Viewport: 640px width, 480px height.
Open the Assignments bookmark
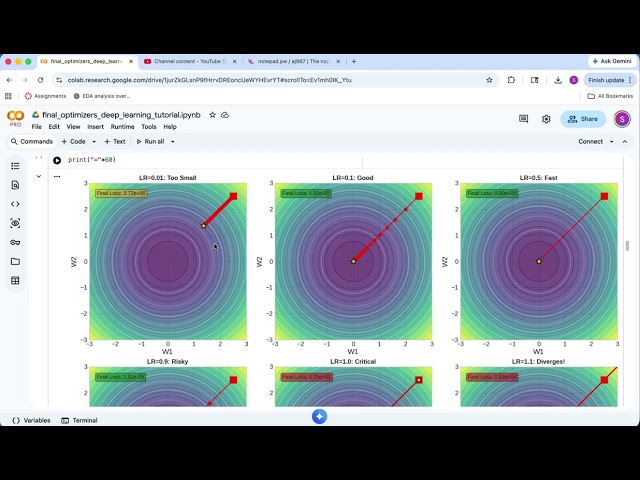tap(45, 96)
